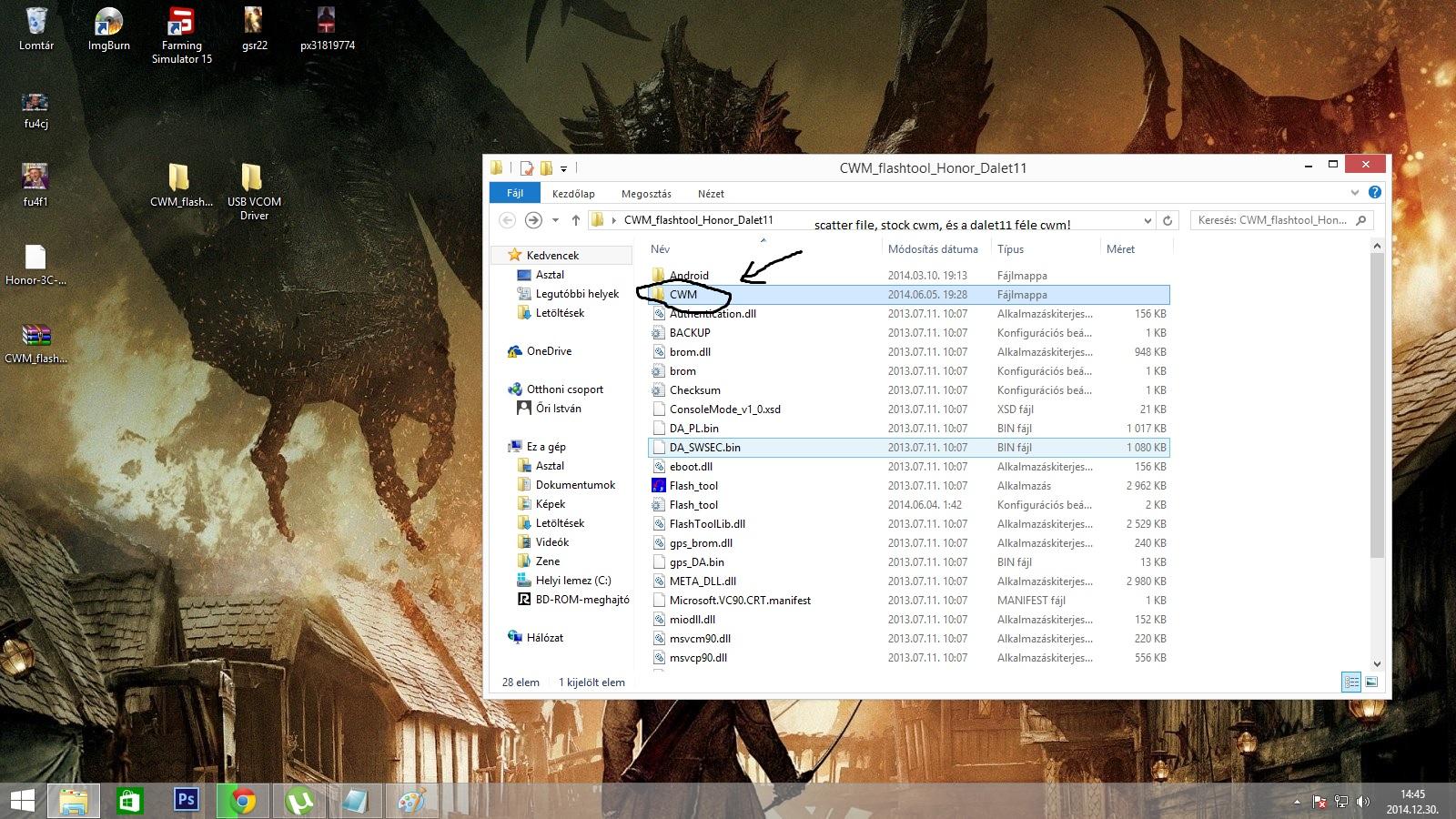Screen dimensions: 1456x819
Task: Sort files by the Név column
Action: [763, 248]
